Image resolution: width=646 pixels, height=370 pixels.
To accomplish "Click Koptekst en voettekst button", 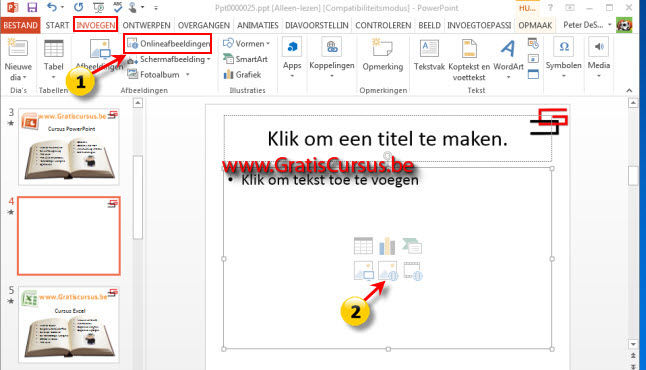I will [x=469, y=59].
